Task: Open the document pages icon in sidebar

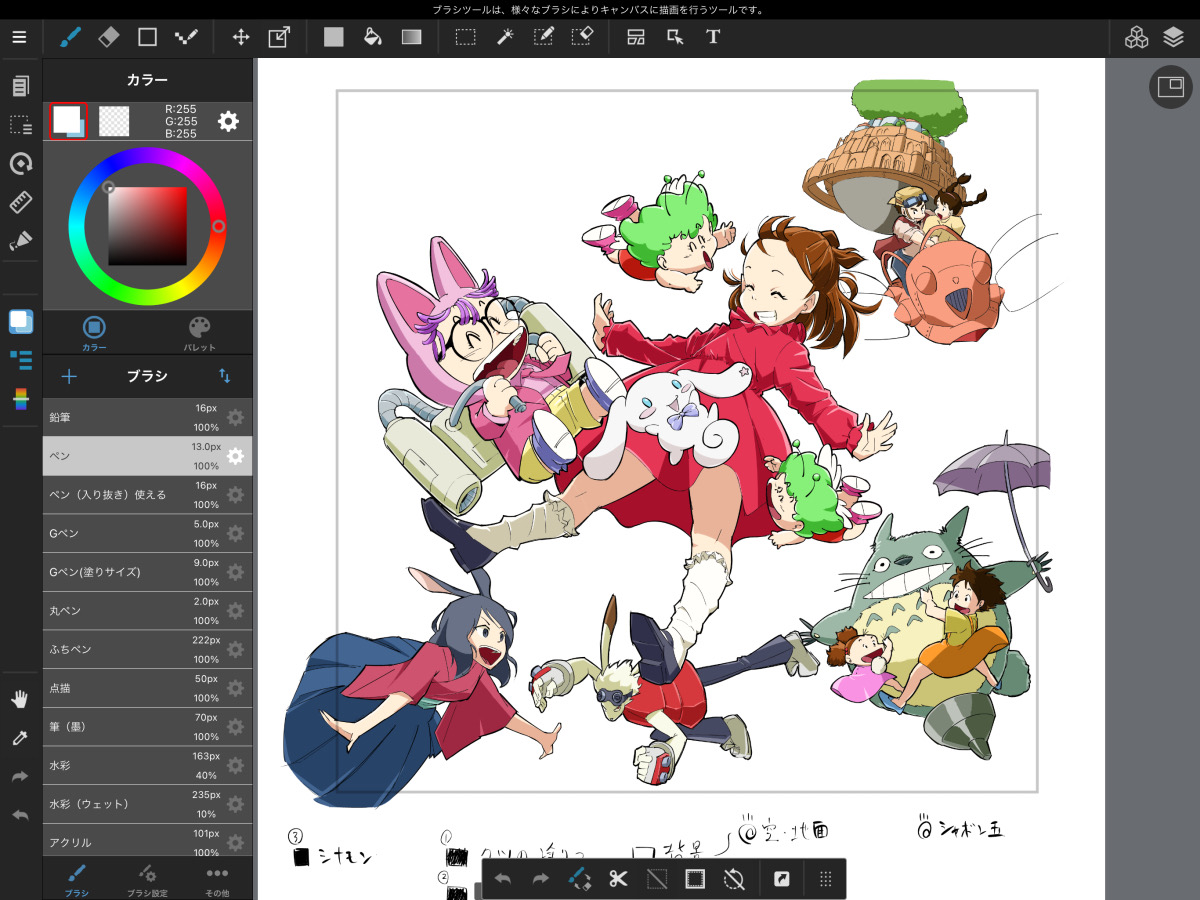Action: (20, 86)
